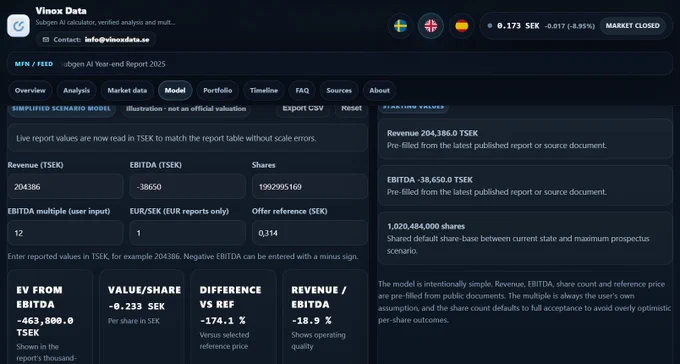Click the Vinox Data title text
680x364 pixels.
point(61,11)
